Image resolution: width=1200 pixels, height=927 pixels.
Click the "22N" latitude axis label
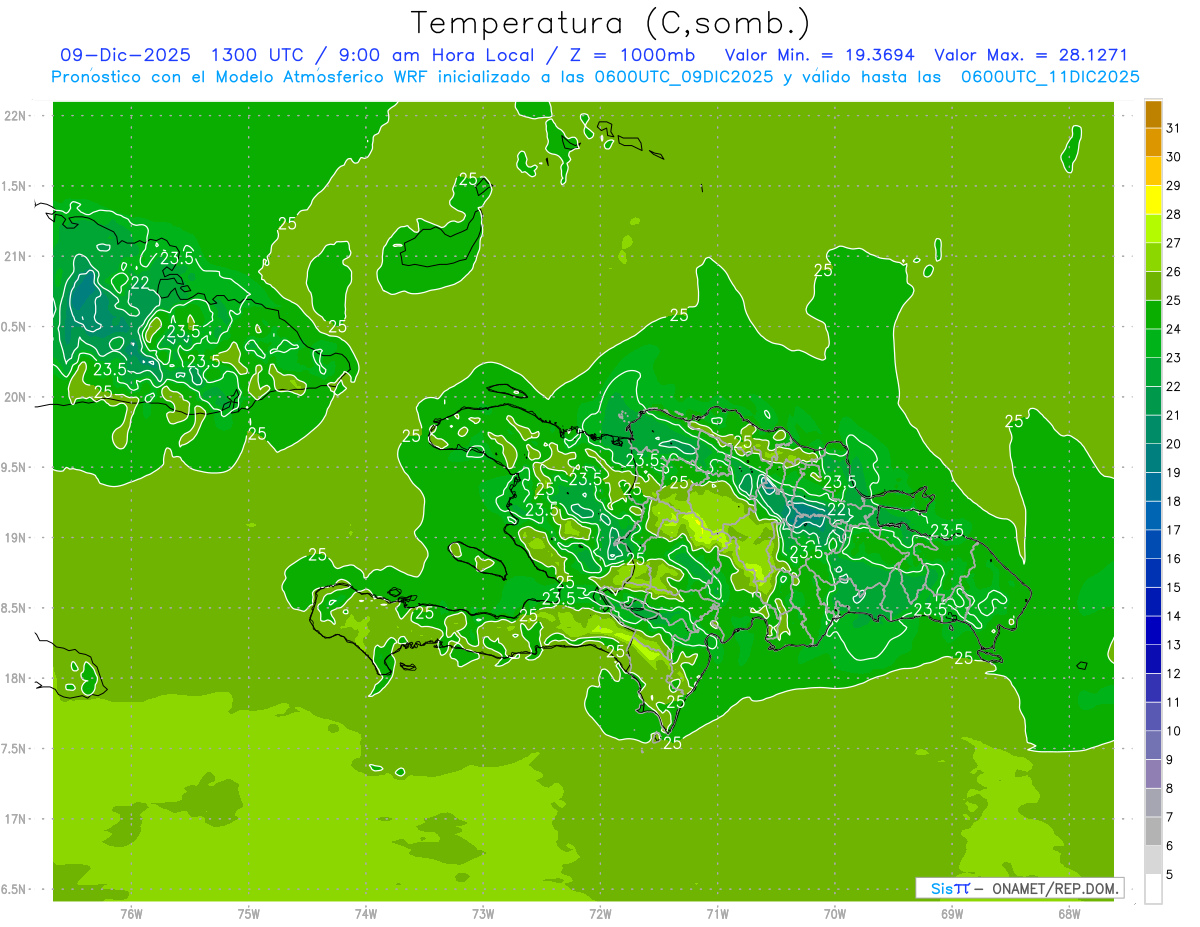tap(15, 116)
